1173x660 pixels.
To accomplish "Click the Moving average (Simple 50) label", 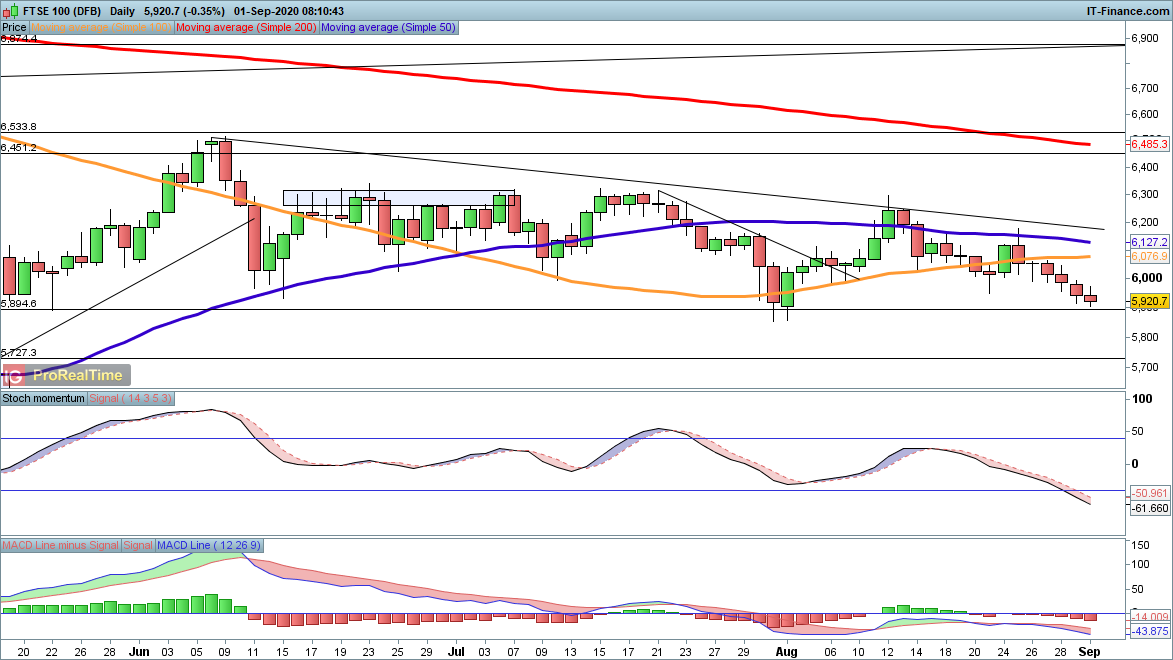I will 388,28.
